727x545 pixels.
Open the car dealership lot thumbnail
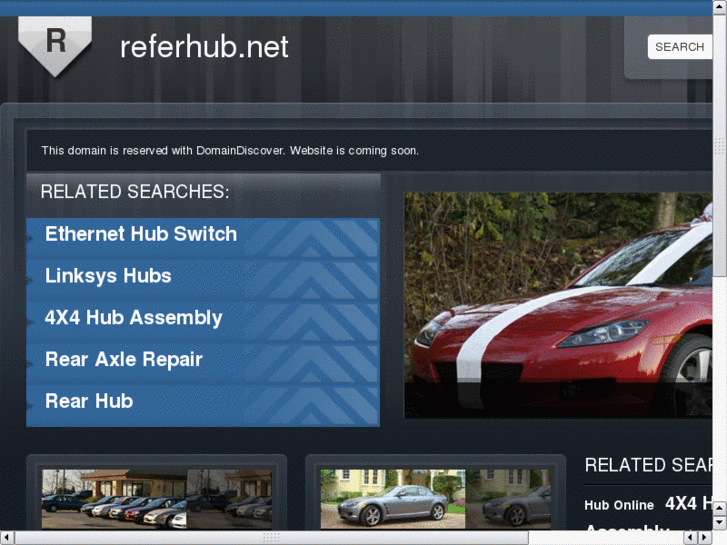[x=157, y=499]
